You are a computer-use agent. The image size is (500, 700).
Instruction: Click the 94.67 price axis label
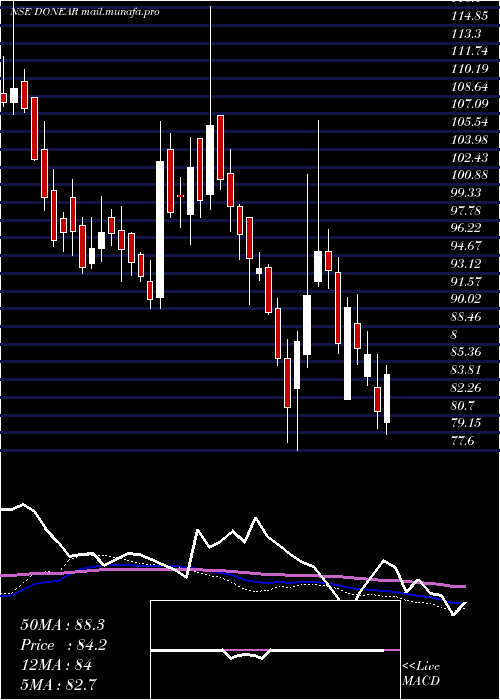point(467,246)
